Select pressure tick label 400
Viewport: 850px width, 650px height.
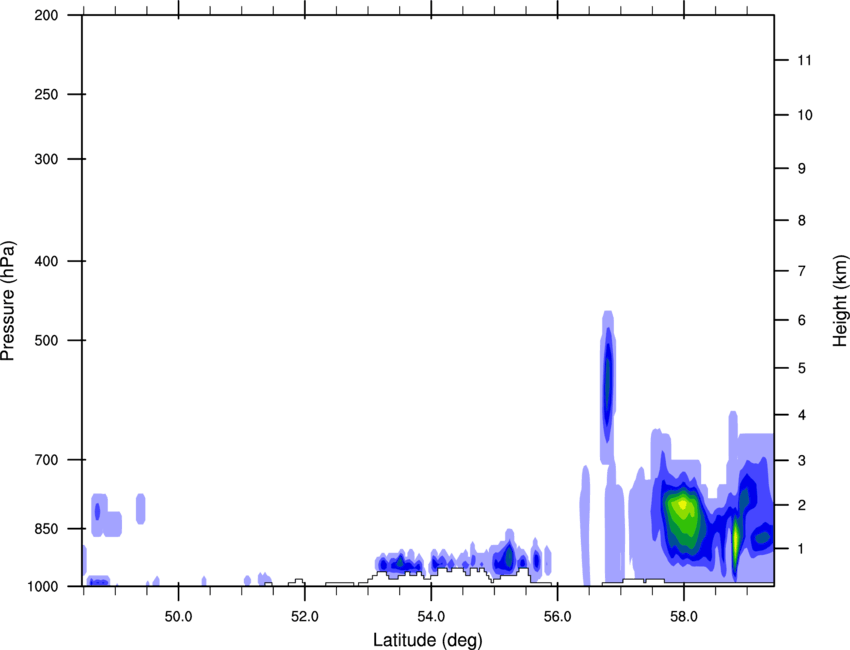(46, 261)
